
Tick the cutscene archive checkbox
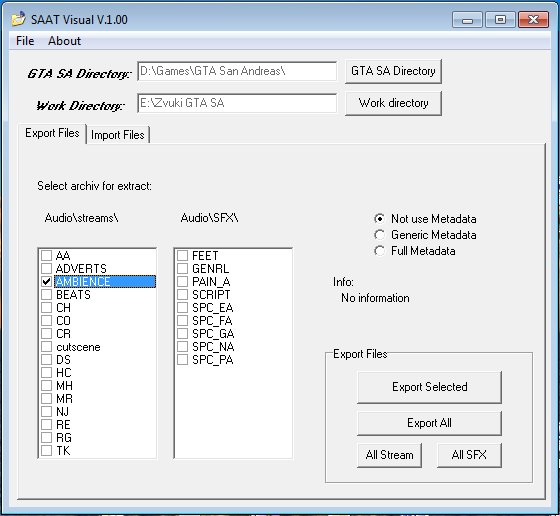tap(46, 347)
